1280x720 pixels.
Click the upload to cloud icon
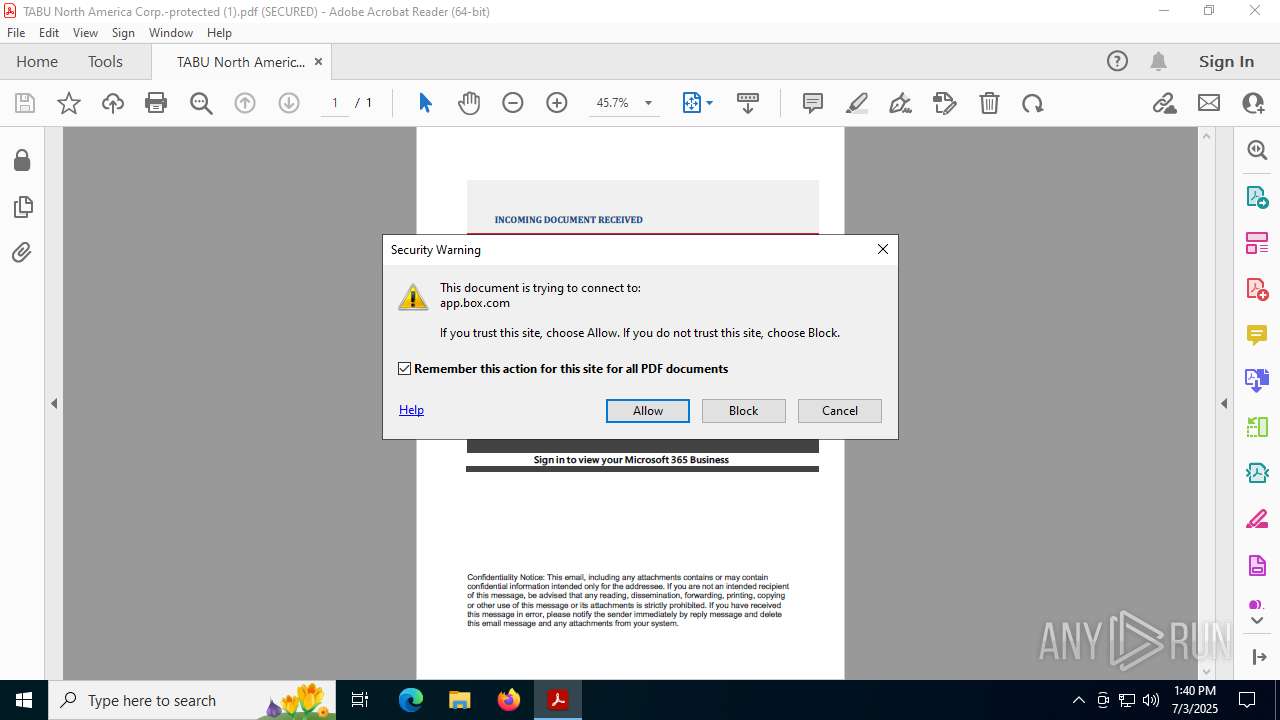tap(113, 103)
